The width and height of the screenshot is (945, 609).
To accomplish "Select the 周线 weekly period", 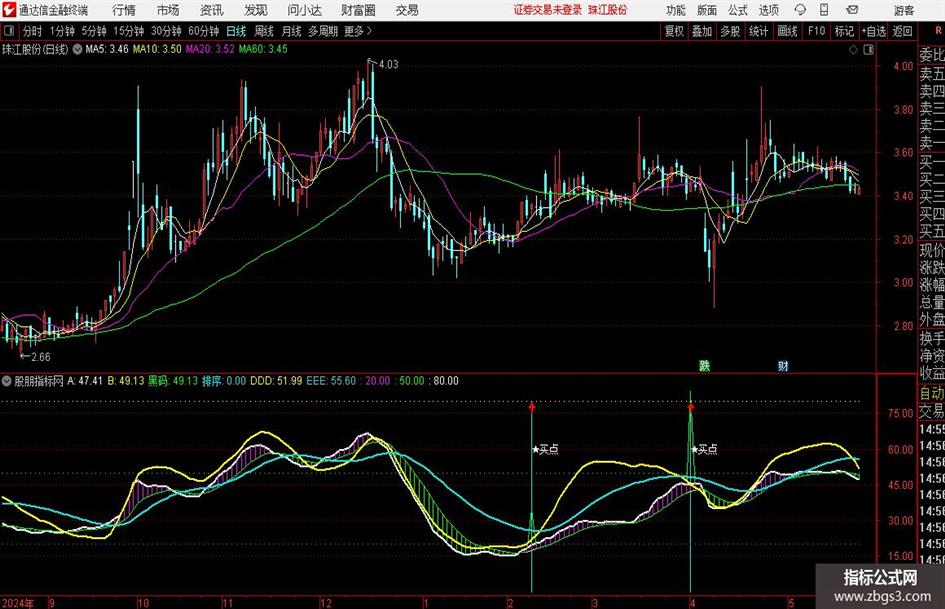I will click(x=263, y=31).
